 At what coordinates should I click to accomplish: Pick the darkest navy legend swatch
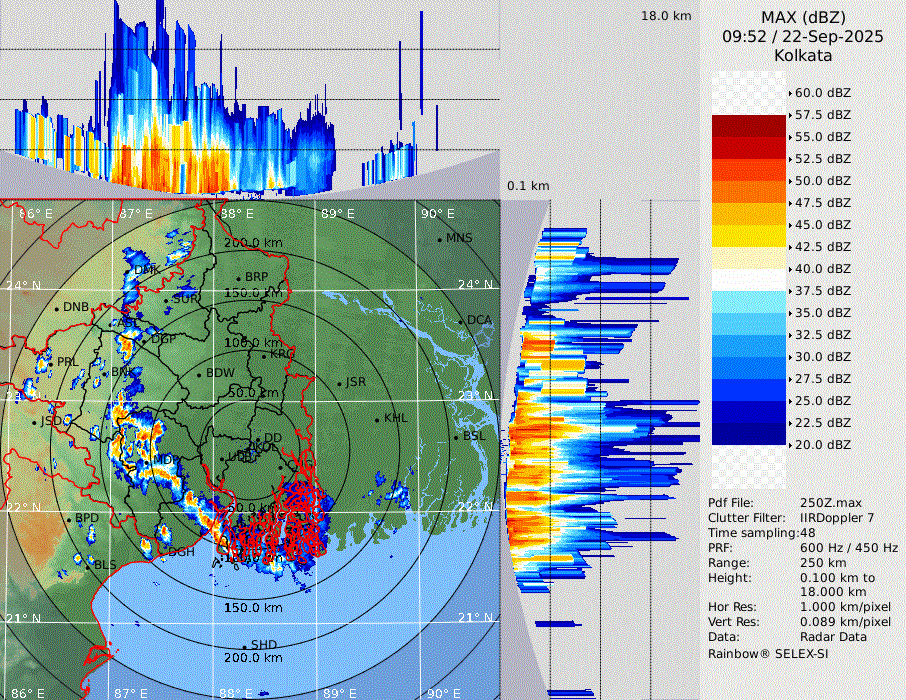pos(749,434)
